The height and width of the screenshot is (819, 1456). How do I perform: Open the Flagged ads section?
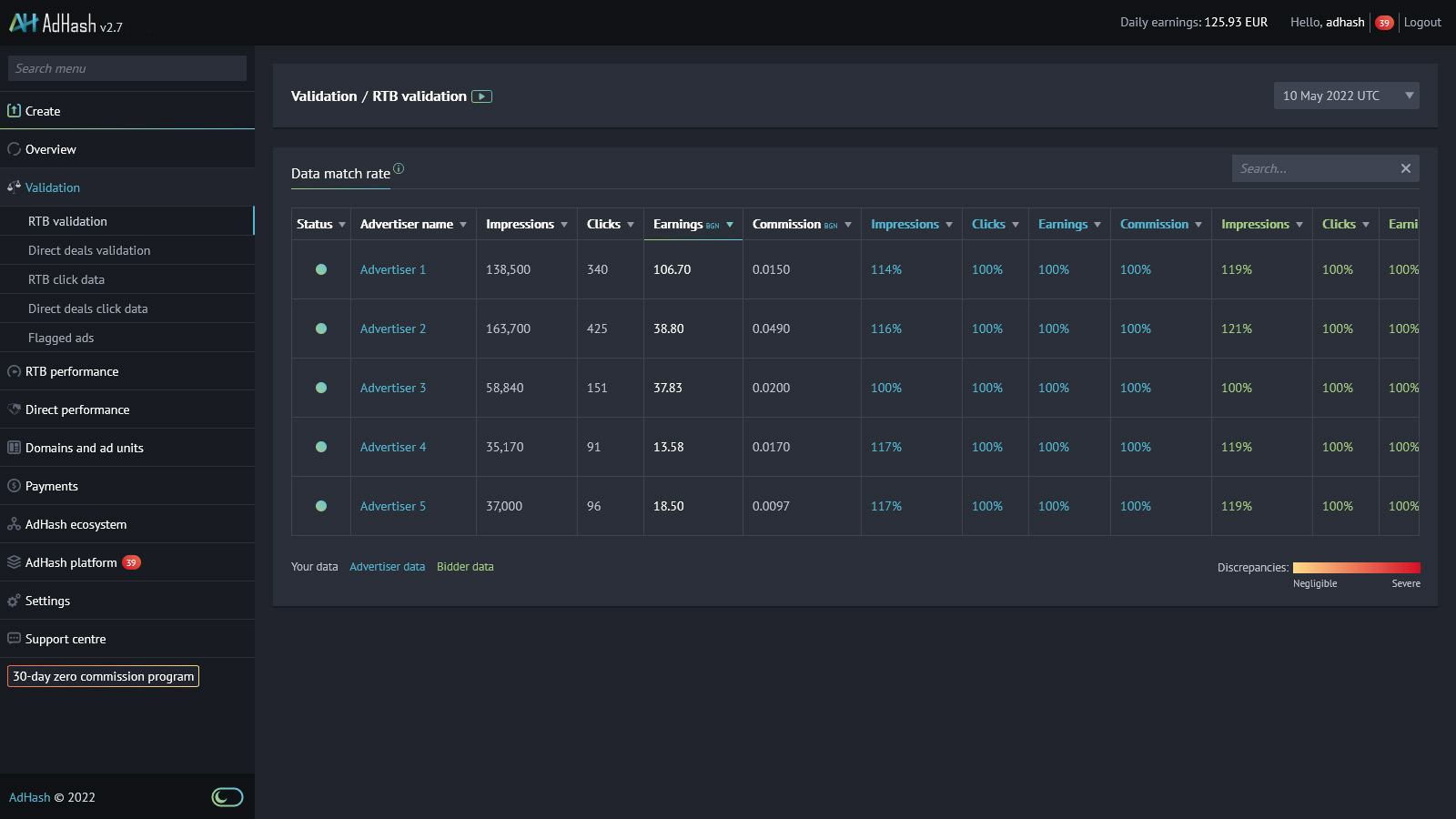[60, 338]
